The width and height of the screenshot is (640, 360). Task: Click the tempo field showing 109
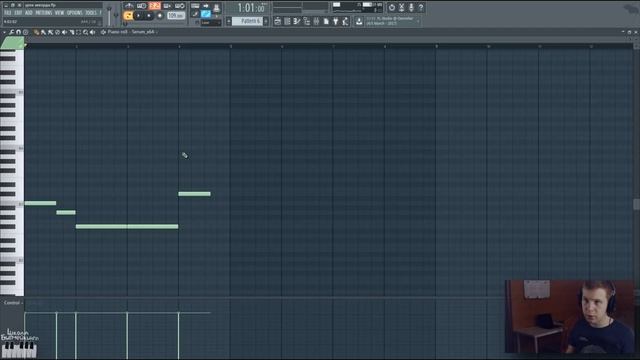tap(176, 16)
